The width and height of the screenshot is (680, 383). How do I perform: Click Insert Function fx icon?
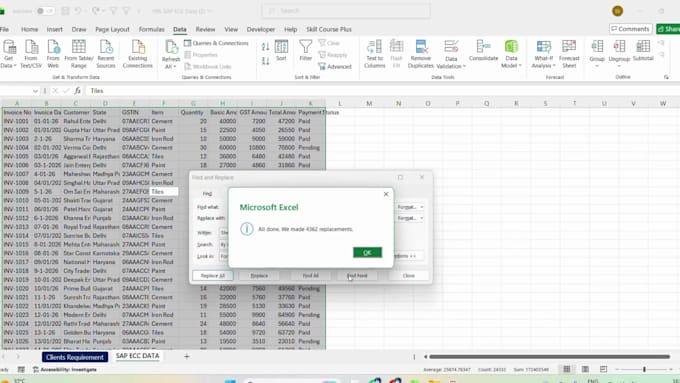point(77,91)
